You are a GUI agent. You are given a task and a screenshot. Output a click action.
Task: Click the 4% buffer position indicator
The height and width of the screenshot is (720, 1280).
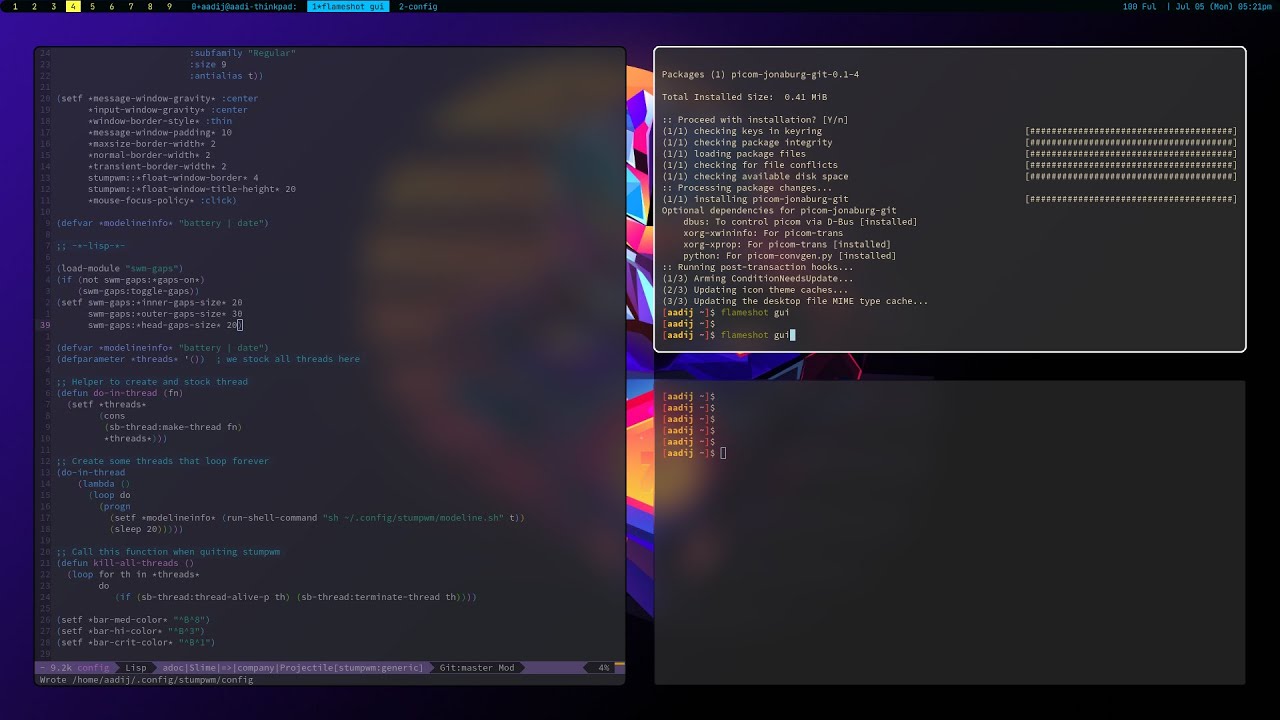(x=604, y=667)
